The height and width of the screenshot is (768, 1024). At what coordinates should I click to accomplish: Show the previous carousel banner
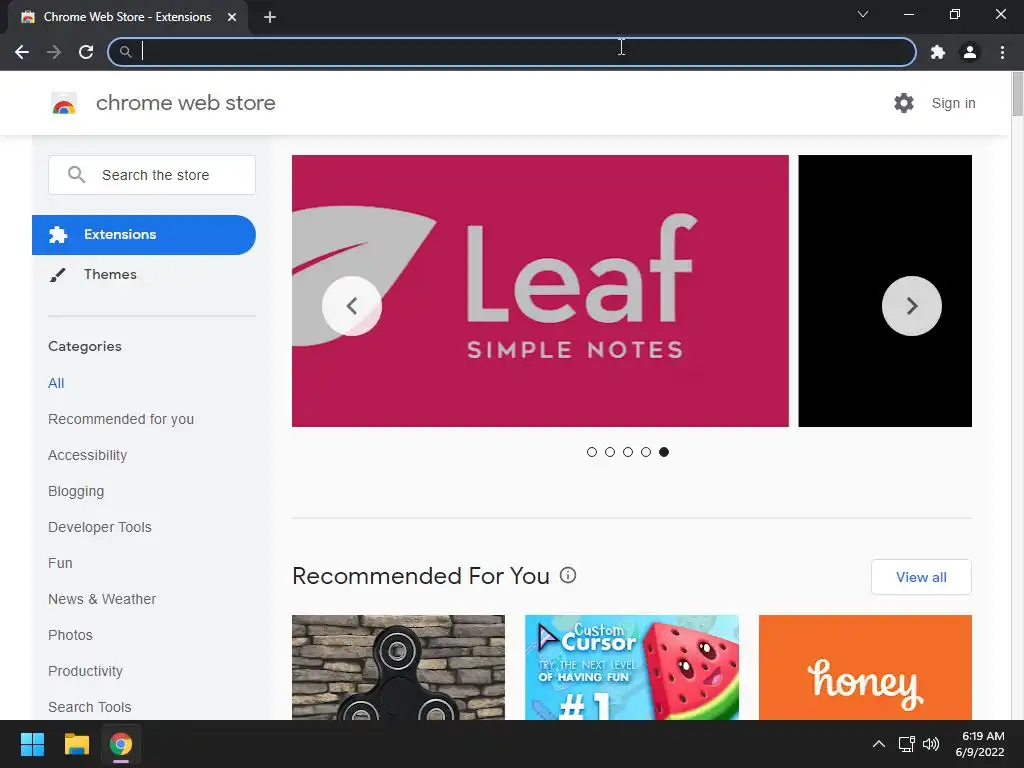click(x=352, y=306)
